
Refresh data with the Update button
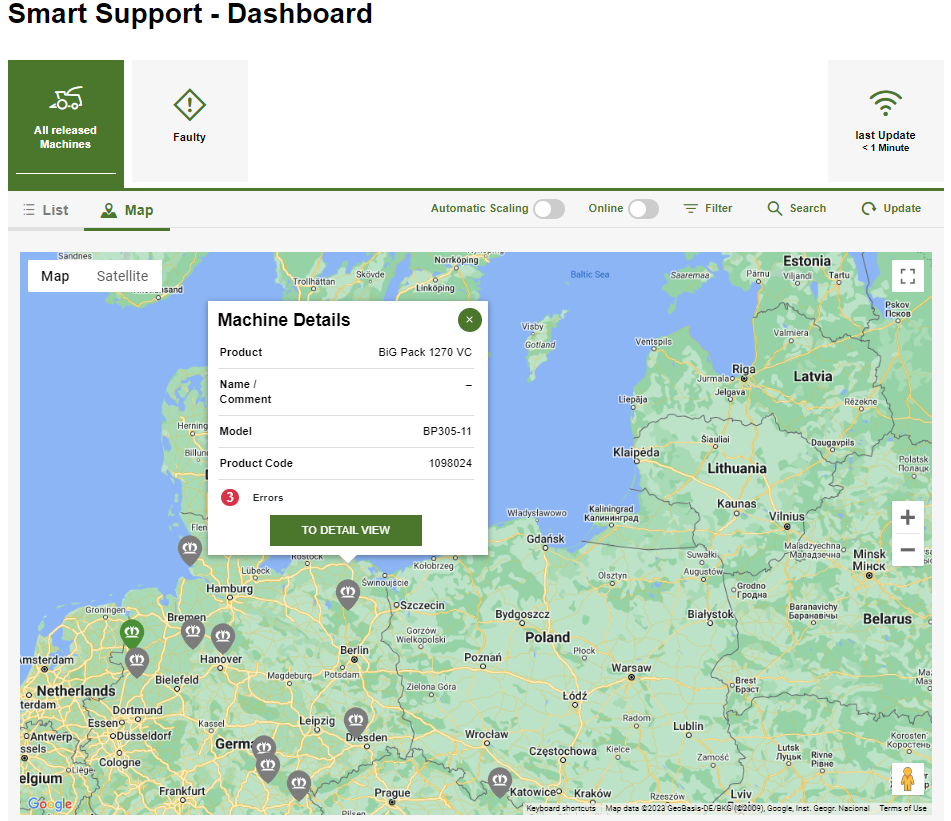pos(891,209)
